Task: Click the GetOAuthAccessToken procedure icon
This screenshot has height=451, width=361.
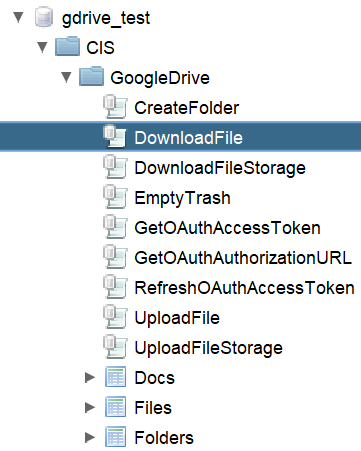Action: tap(115, 227)
